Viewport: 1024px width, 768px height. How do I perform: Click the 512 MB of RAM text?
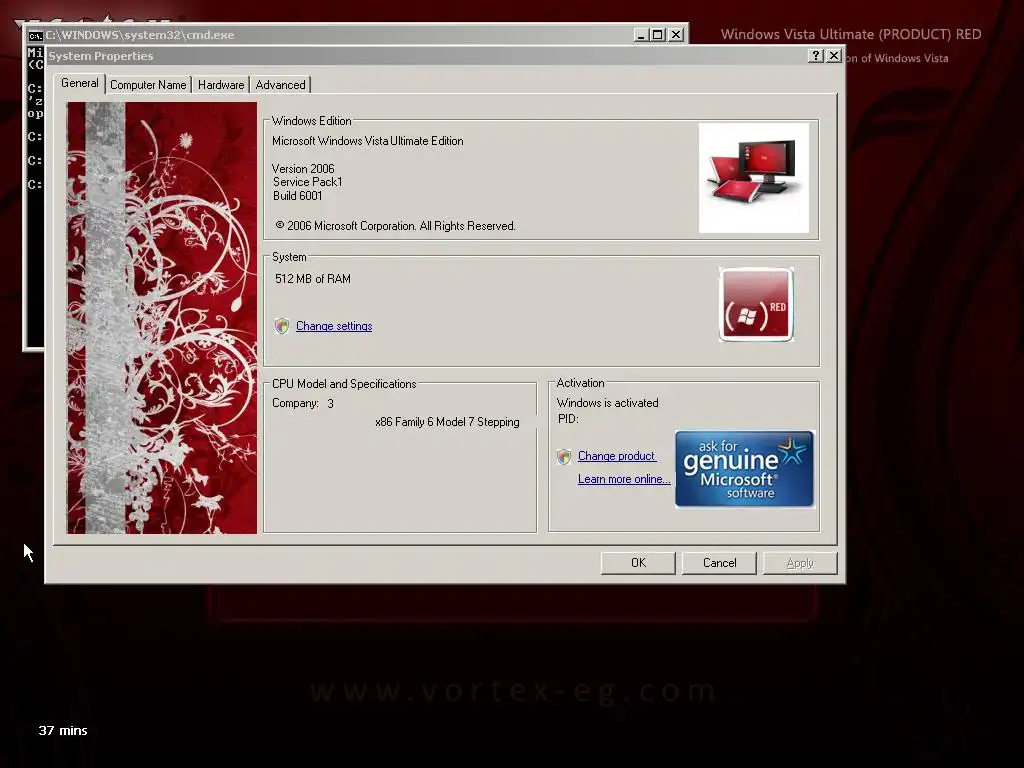tap(313, 279)
